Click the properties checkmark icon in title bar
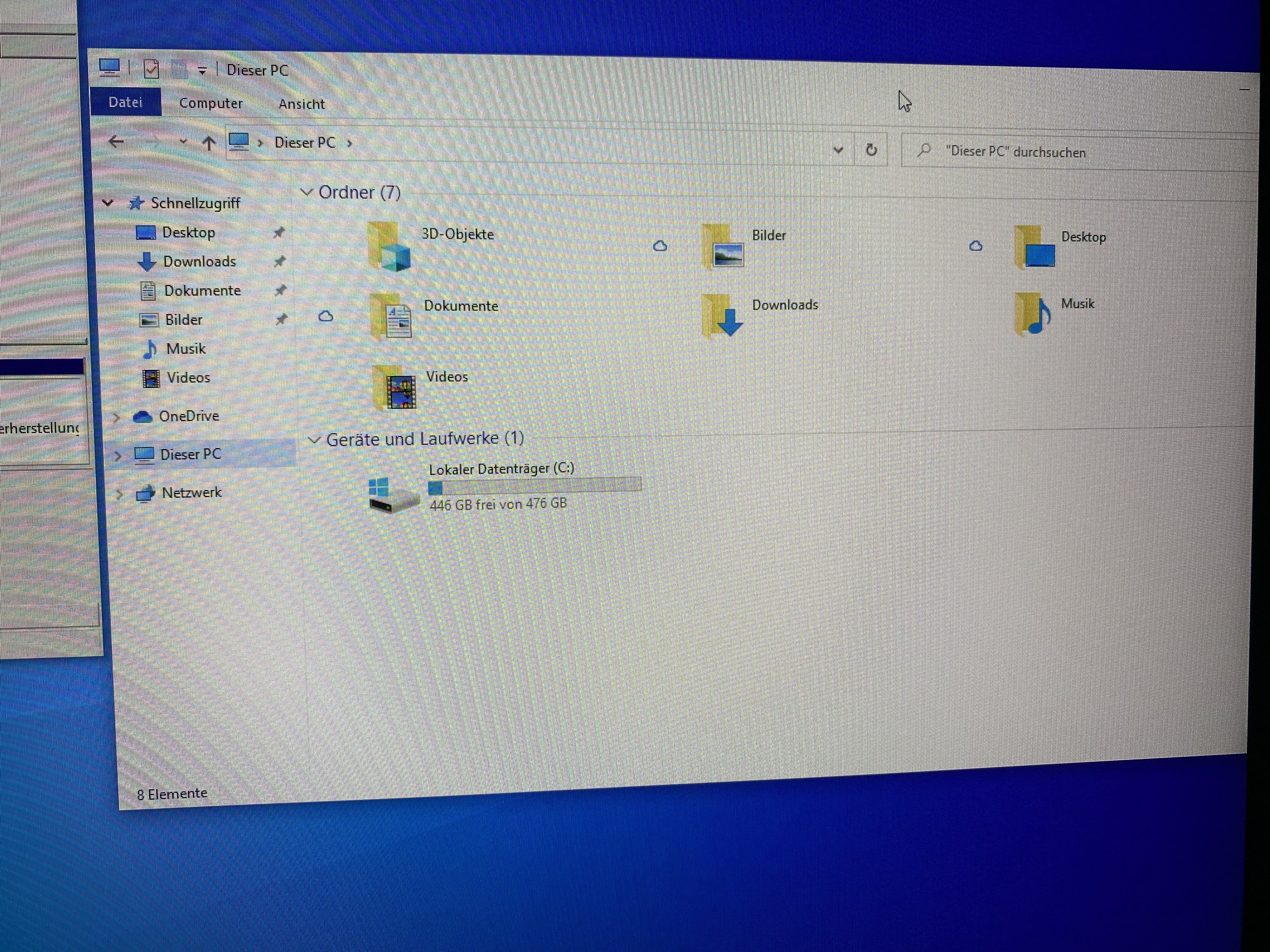Screen dimensions: 1270x952 [x=151, y=69]
